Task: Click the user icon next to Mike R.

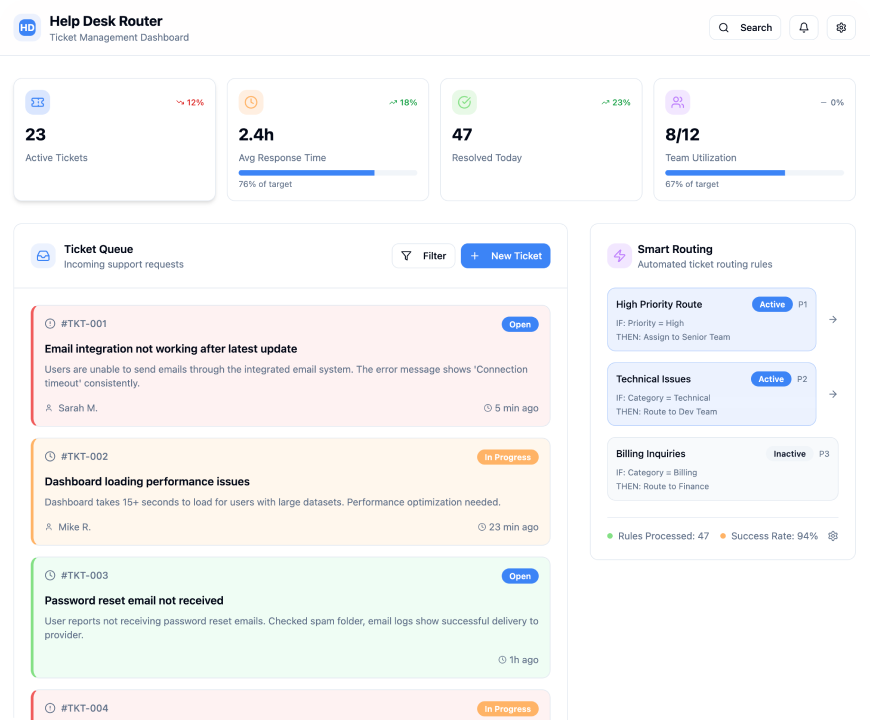Action: pos(49,527)
